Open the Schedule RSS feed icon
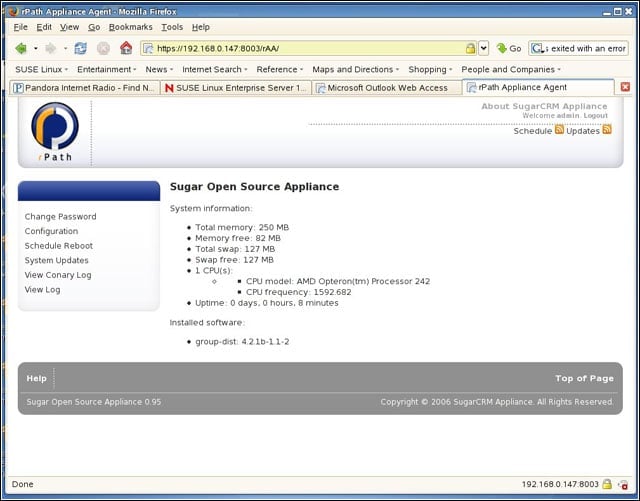 click(559, 130)
